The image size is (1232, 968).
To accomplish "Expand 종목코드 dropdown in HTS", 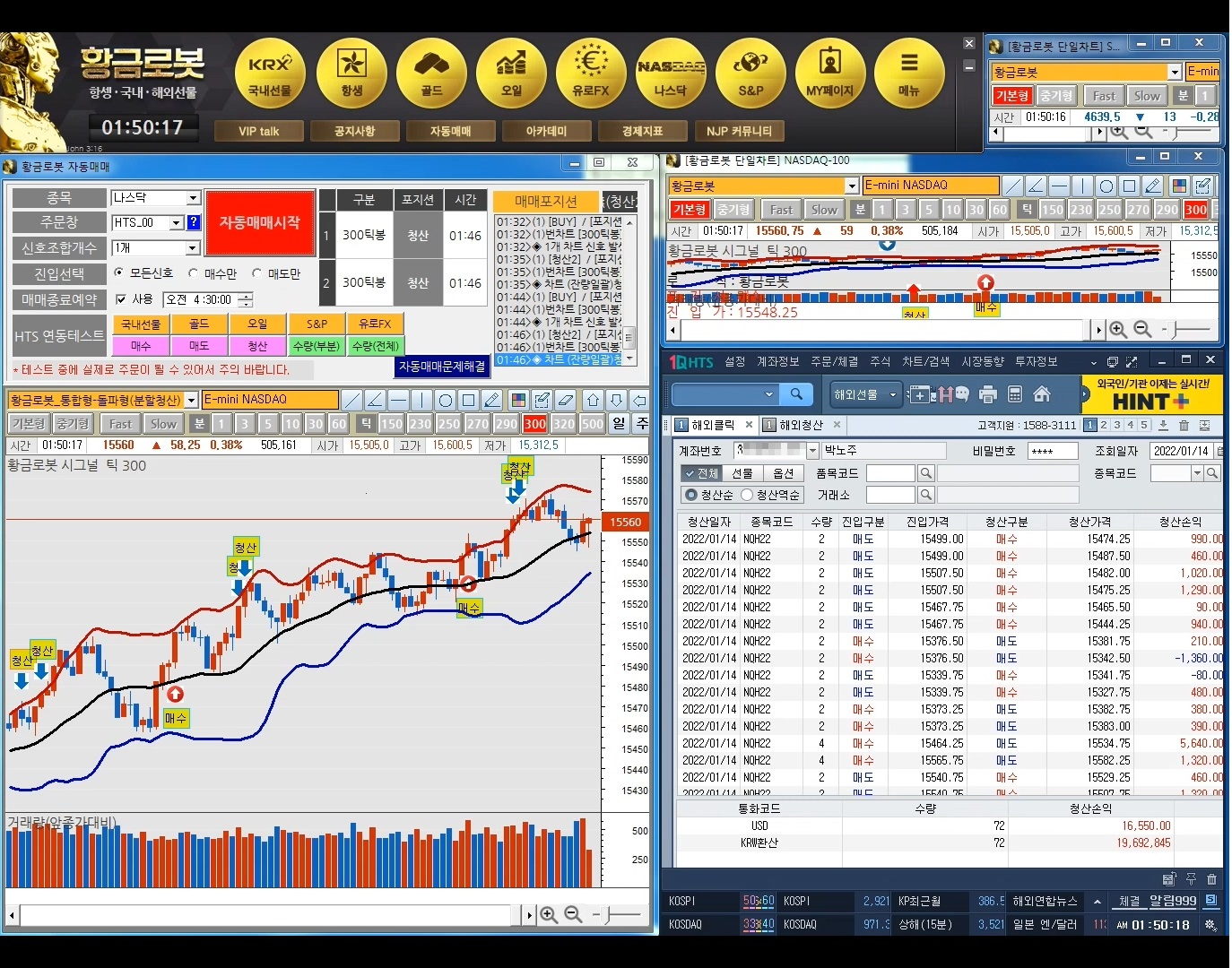I will coord(1197,473).
